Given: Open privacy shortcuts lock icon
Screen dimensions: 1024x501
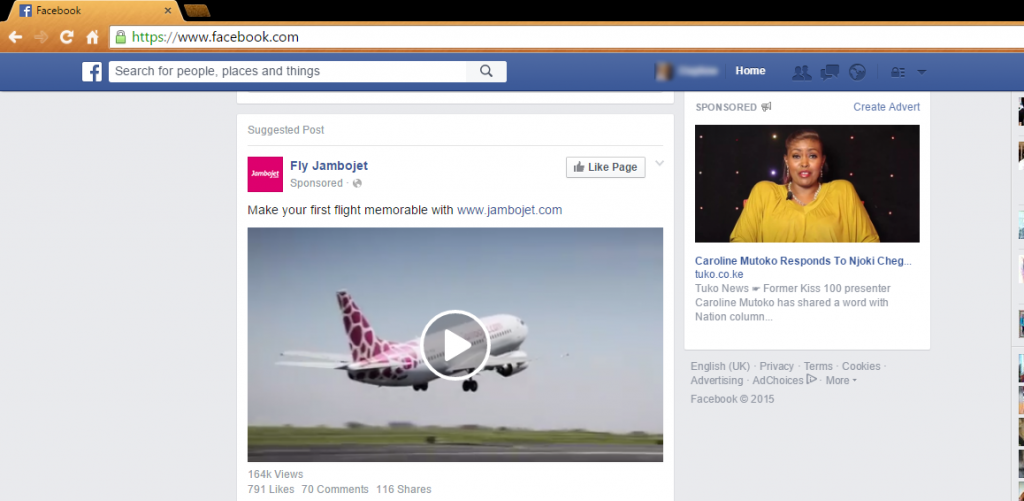Looking at the screenshot, I should pyautogui.click(x=898, y=72).
